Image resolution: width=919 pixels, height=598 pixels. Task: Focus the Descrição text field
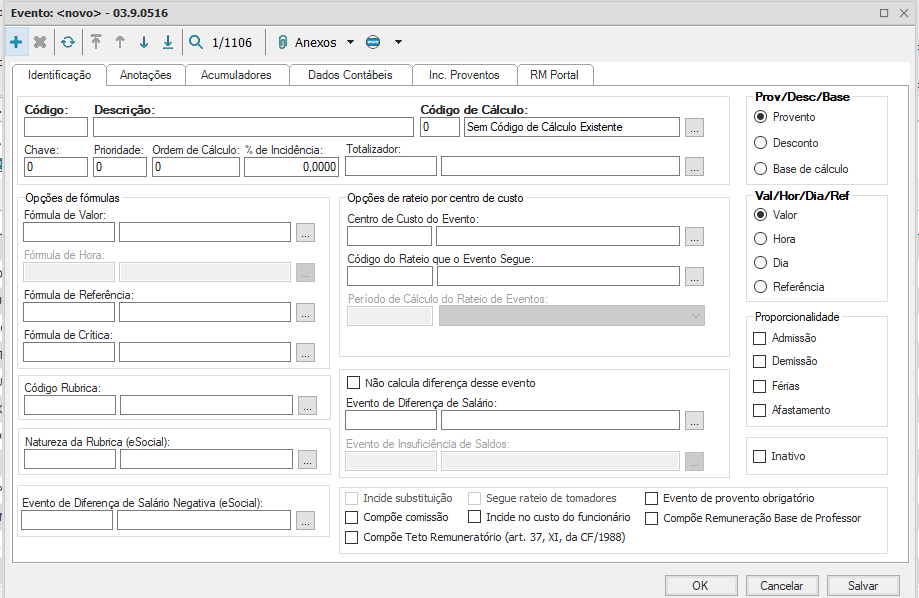[x=252, y=127]
